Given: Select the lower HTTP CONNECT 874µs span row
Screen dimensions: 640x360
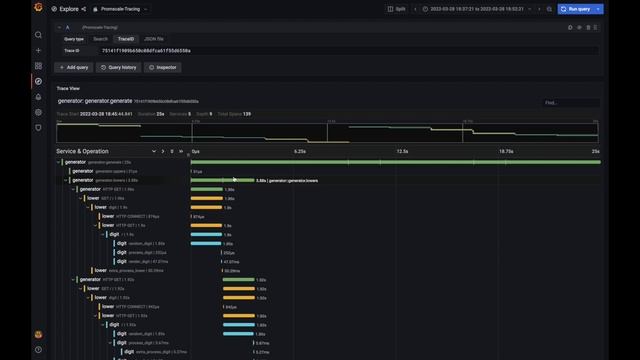Looking at the screenshot, I should (131, 216).
